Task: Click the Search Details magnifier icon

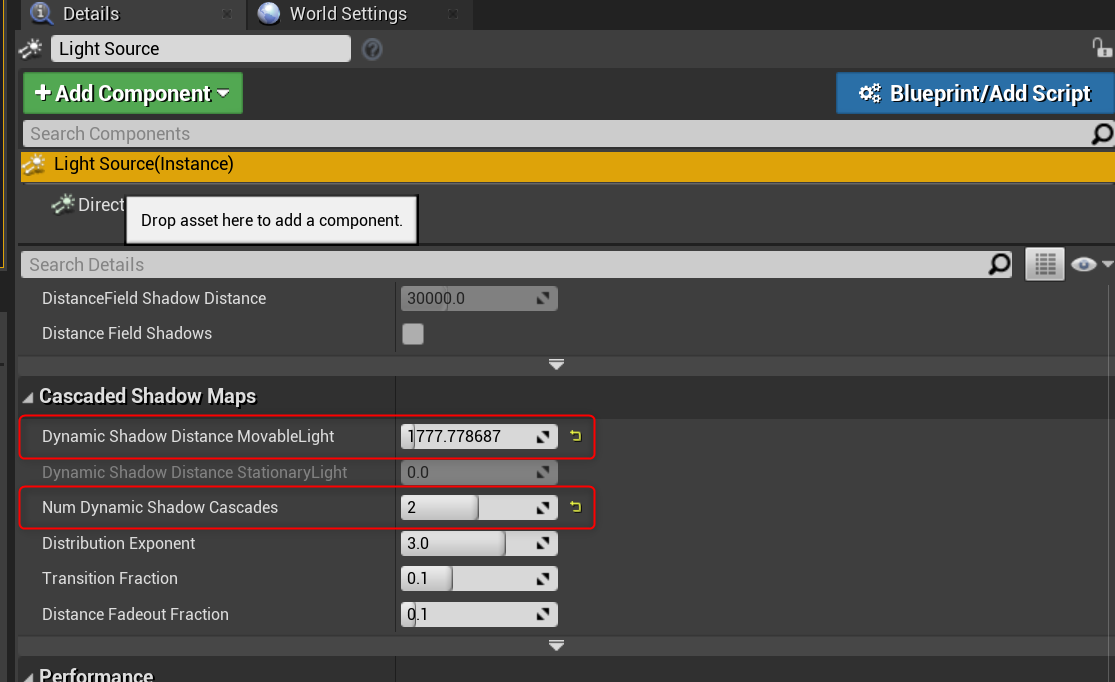Action: tap(999, 265)
